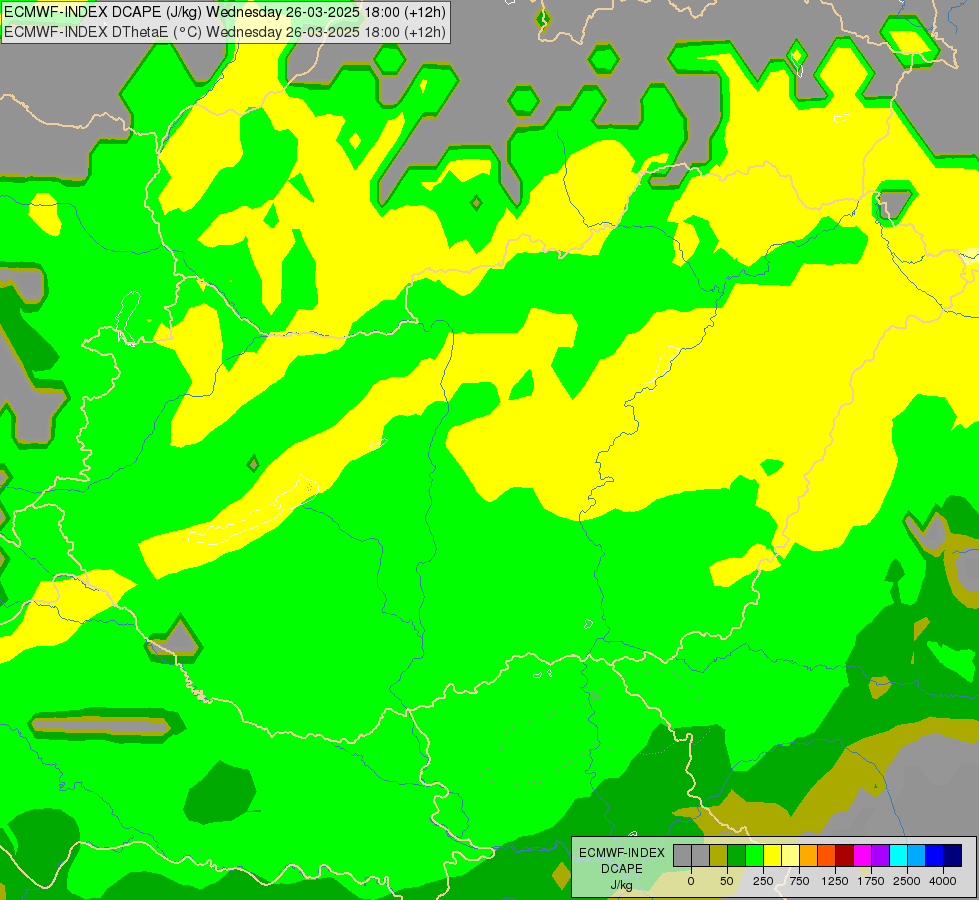
Task: Click the 'ECMWF-INDEX DThetaE (°C)' title line
Action: [x=225, y=32]
